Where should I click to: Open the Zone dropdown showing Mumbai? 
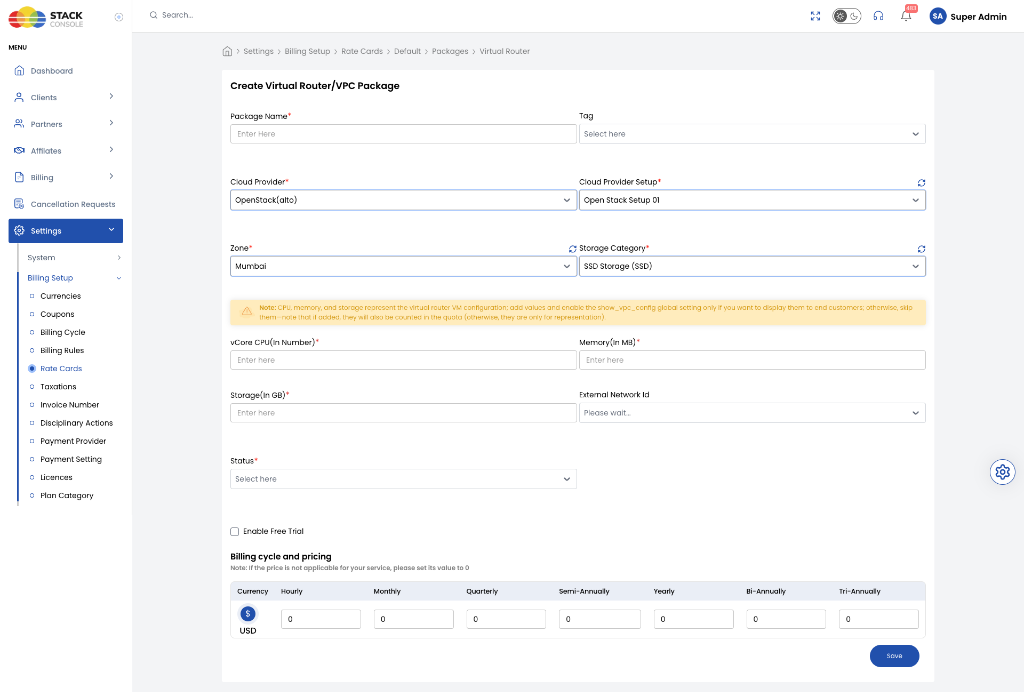coord(403,266)
